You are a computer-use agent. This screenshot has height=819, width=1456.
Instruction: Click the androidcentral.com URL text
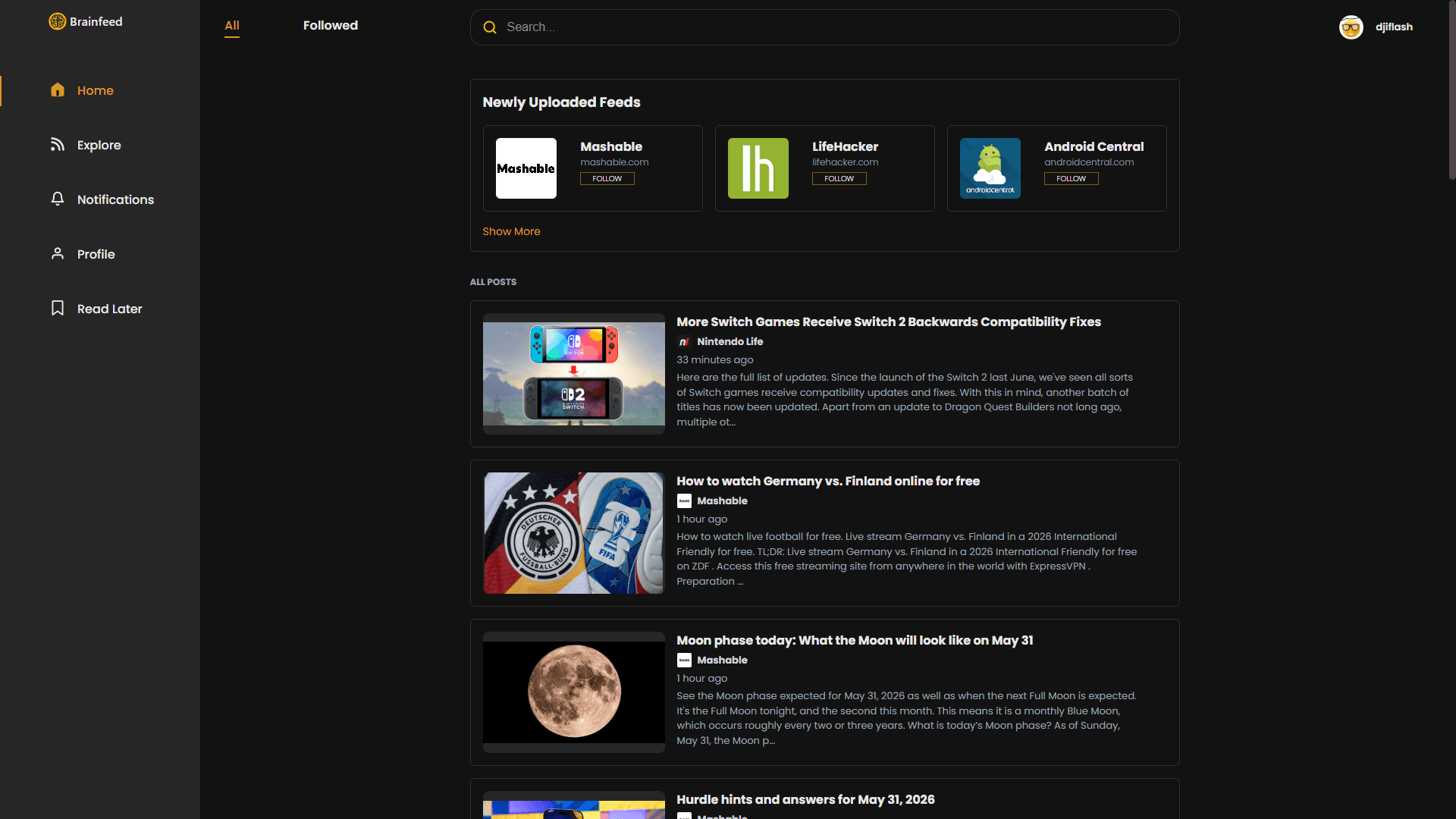pos(1089,162)
